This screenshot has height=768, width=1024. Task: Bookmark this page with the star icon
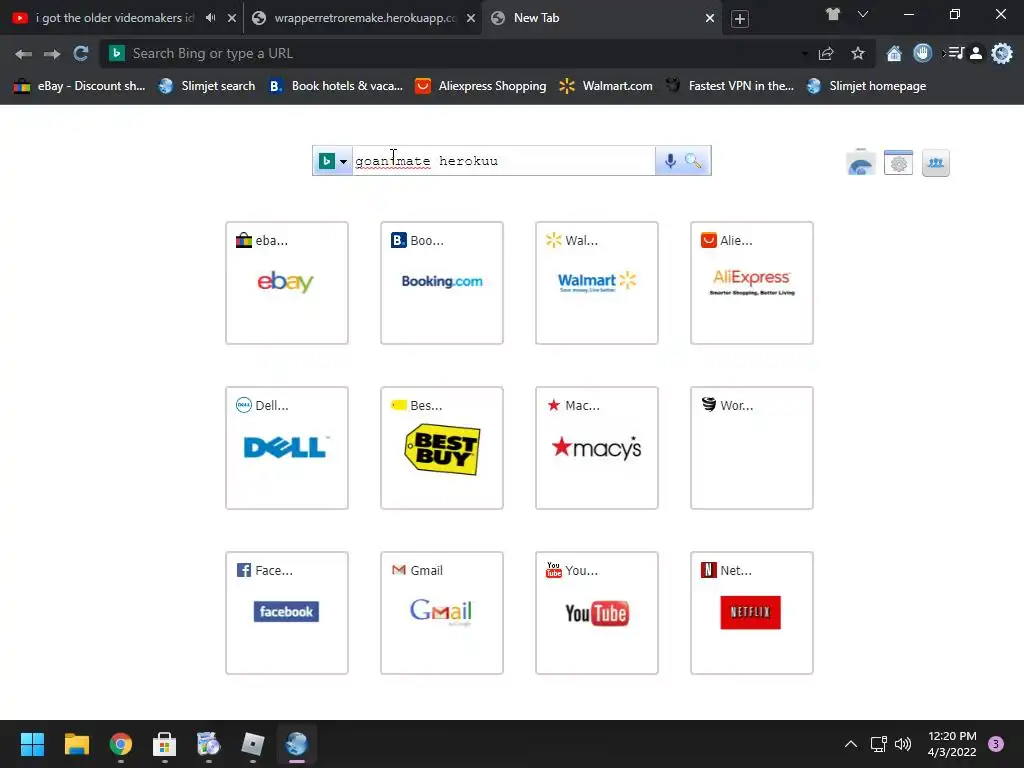[x=858, y=54]
